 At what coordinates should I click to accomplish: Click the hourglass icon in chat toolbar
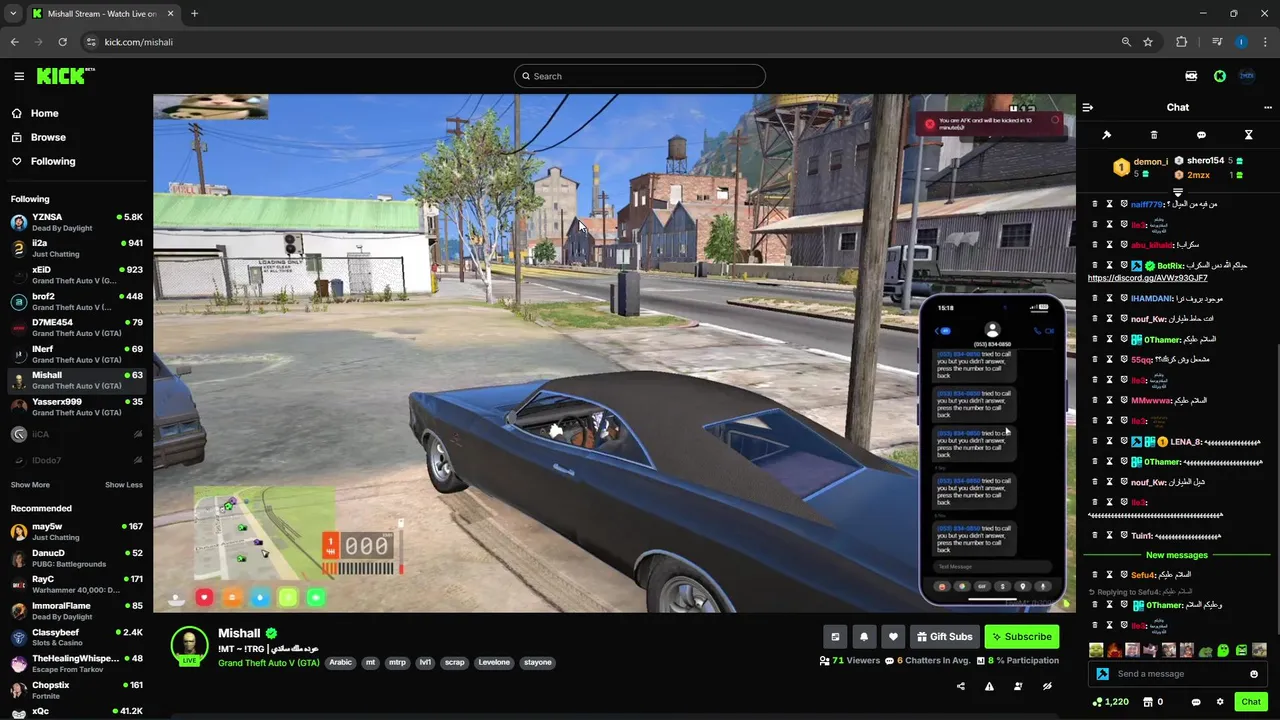point(1248,135)
